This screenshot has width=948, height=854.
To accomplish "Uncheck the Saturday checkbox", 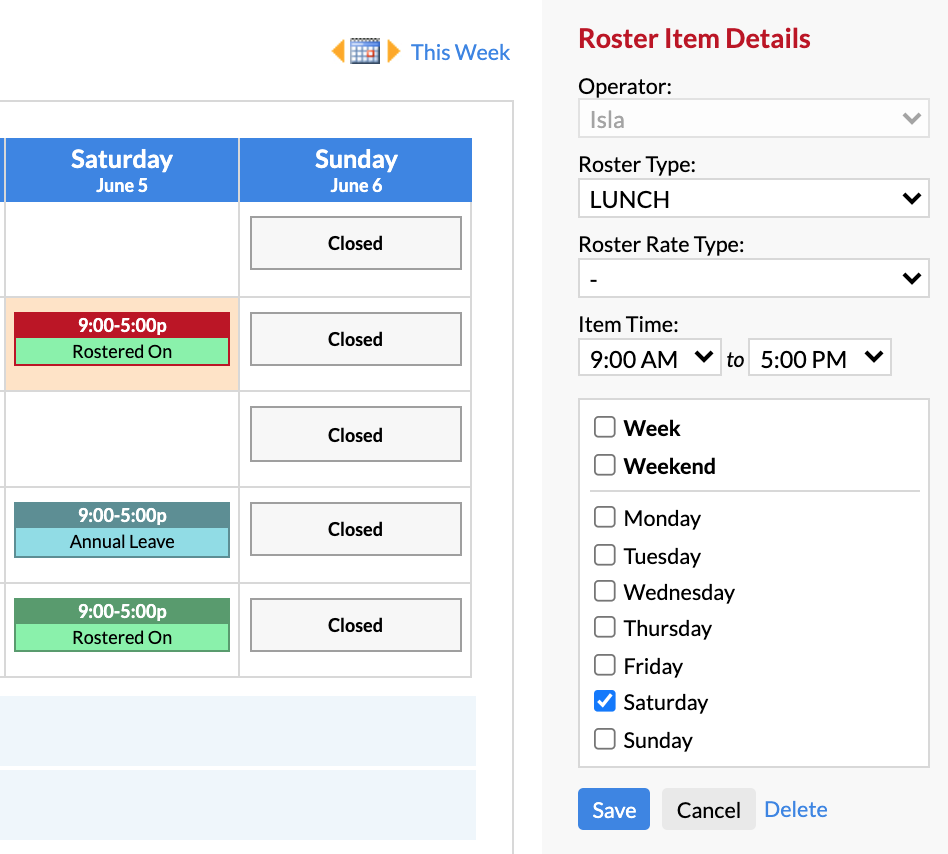I will [x=605, y=701].
